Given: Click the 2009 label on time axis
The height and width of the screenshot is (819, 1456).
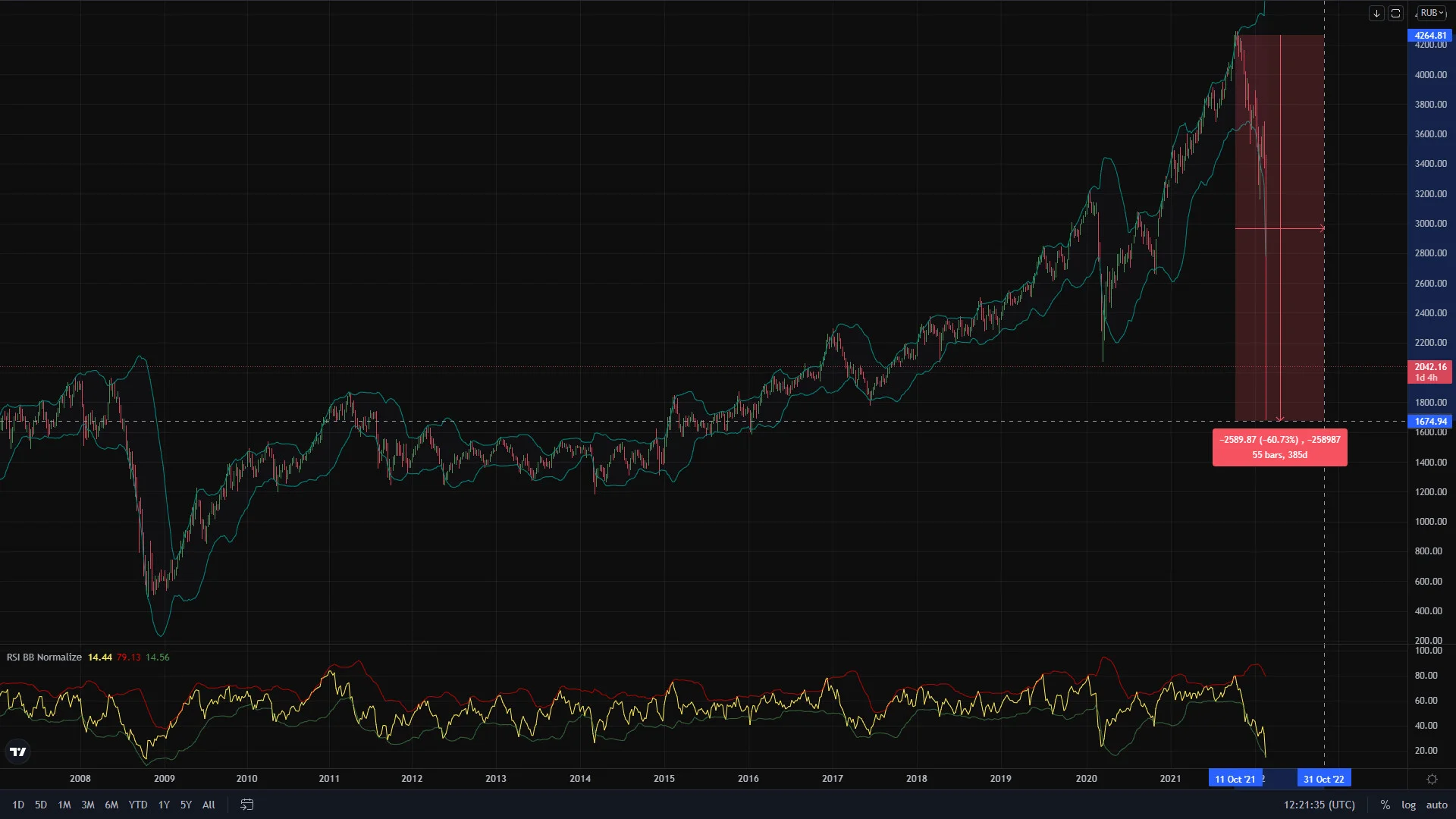Looking at the screenshot, I should point(165,779).
